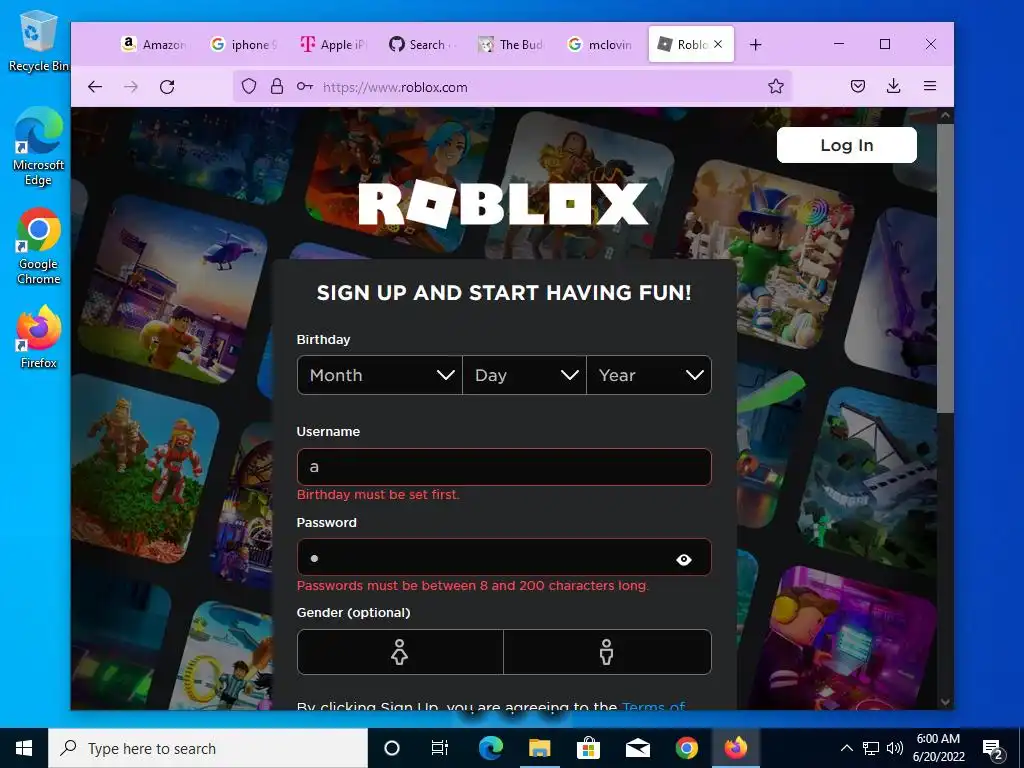Open the notification center icon
Viewport: 1024px width, 768px height.
pos(993,749)
